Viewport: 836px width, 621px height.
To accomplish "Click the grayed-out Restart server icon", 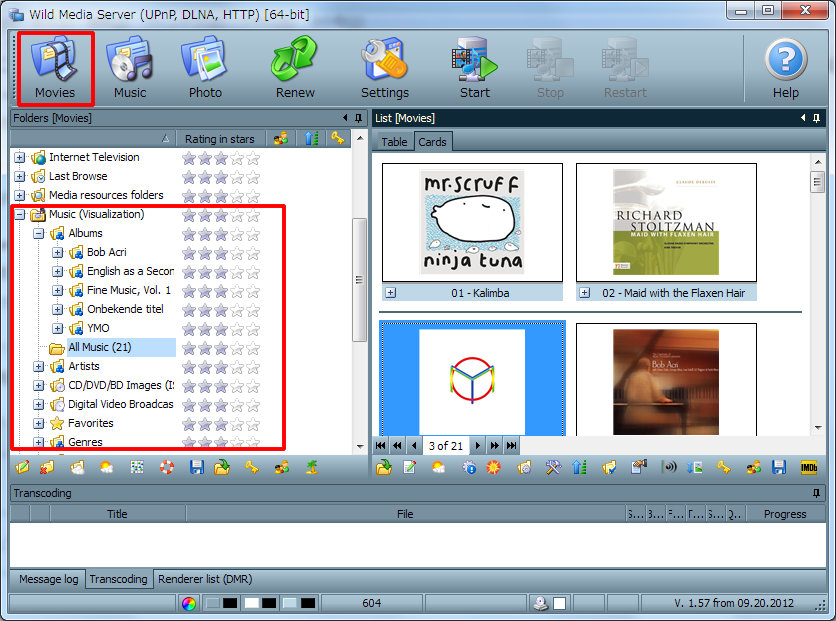I will point(625,68).
